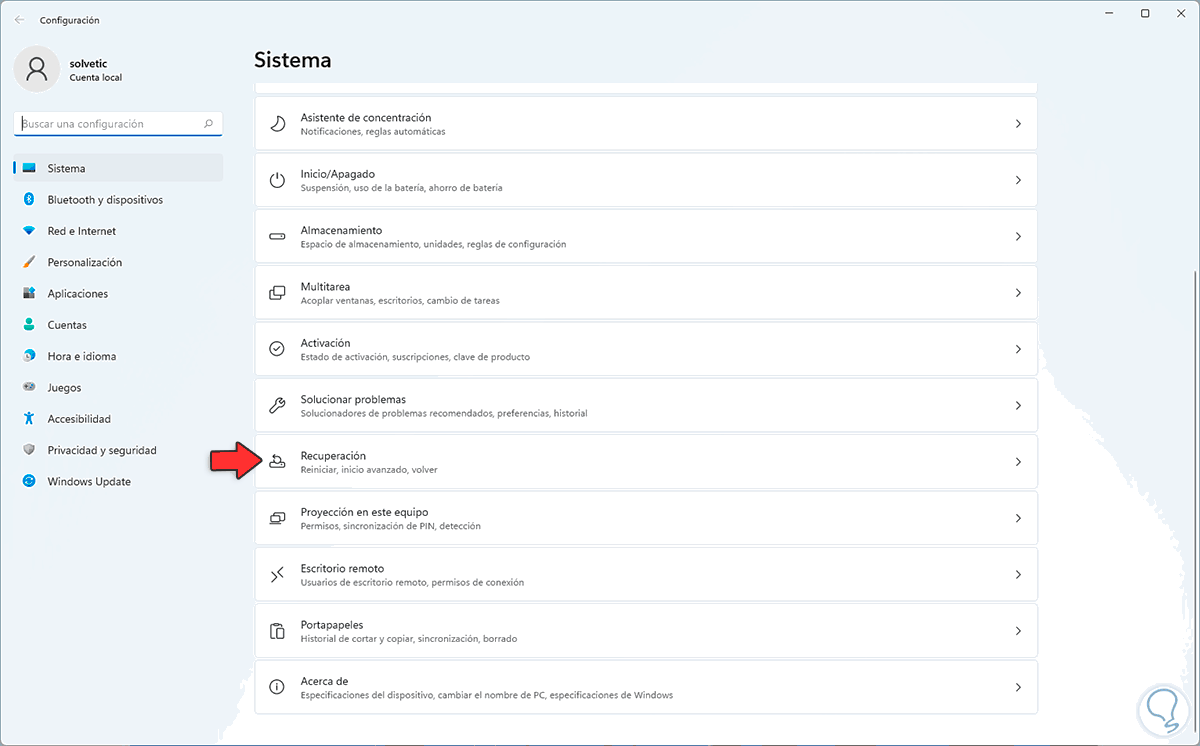The height and width of the screenshot is (746, 1200).
Task: Click the Solucionar problemas wrench icon
Action: click(278, 405)
